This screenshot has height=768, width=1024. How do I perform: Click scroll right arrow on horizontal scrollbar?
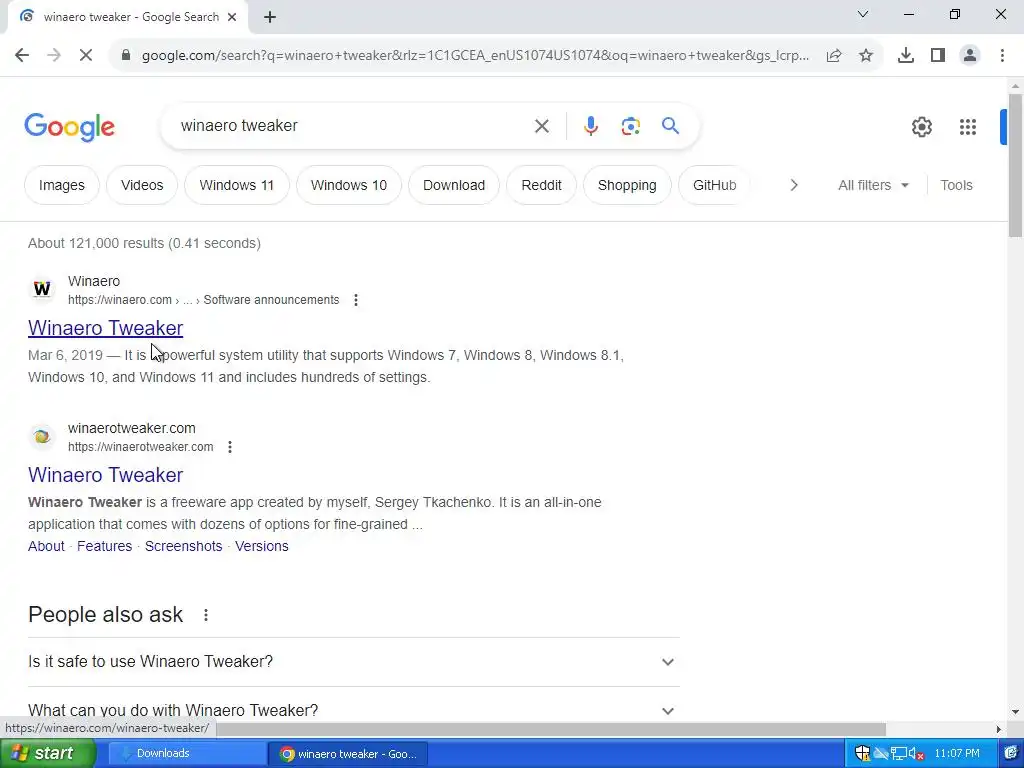(x=999, y=729)
